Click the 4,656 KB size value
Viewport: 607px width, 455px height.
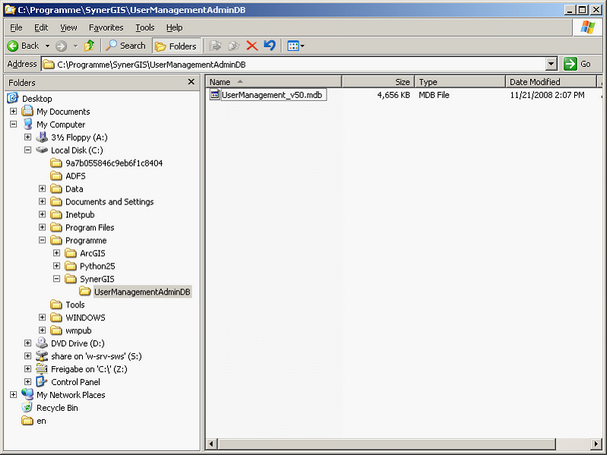pyautogui.click(x=393, y=95)
